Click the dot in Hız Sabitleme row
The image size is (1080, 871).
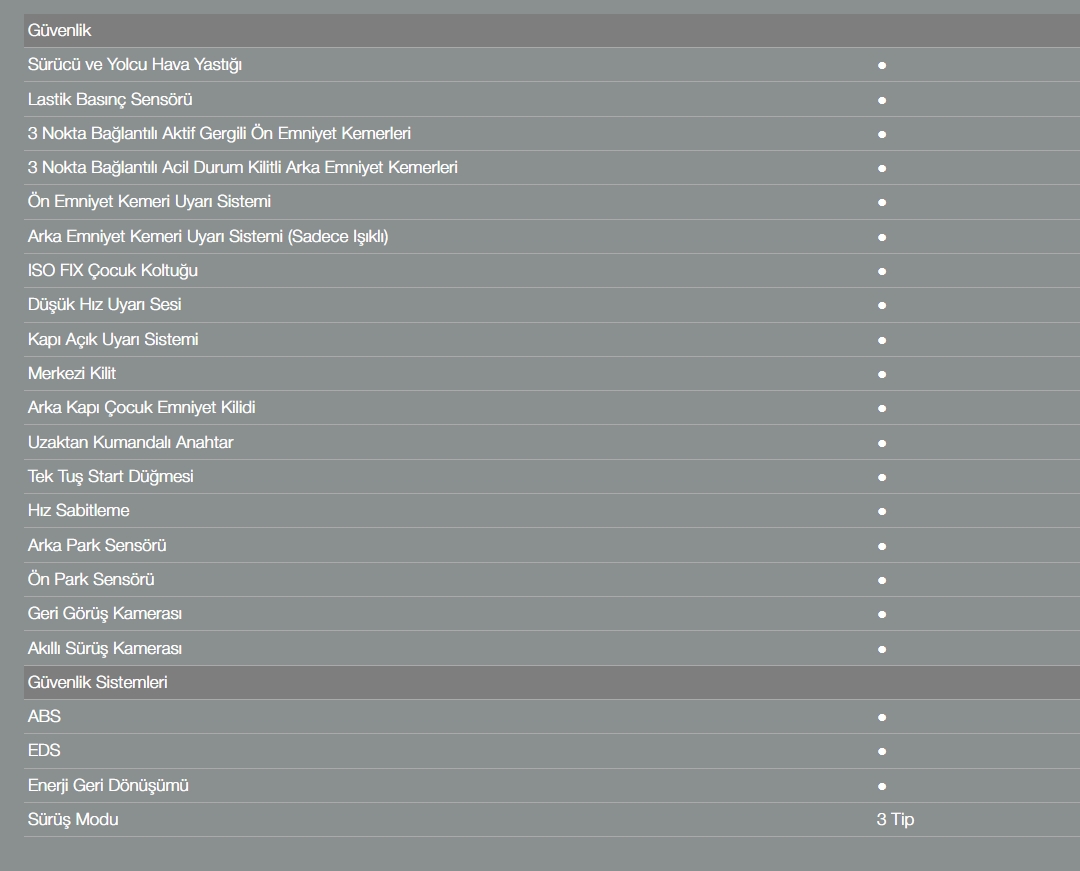point(882,512)
